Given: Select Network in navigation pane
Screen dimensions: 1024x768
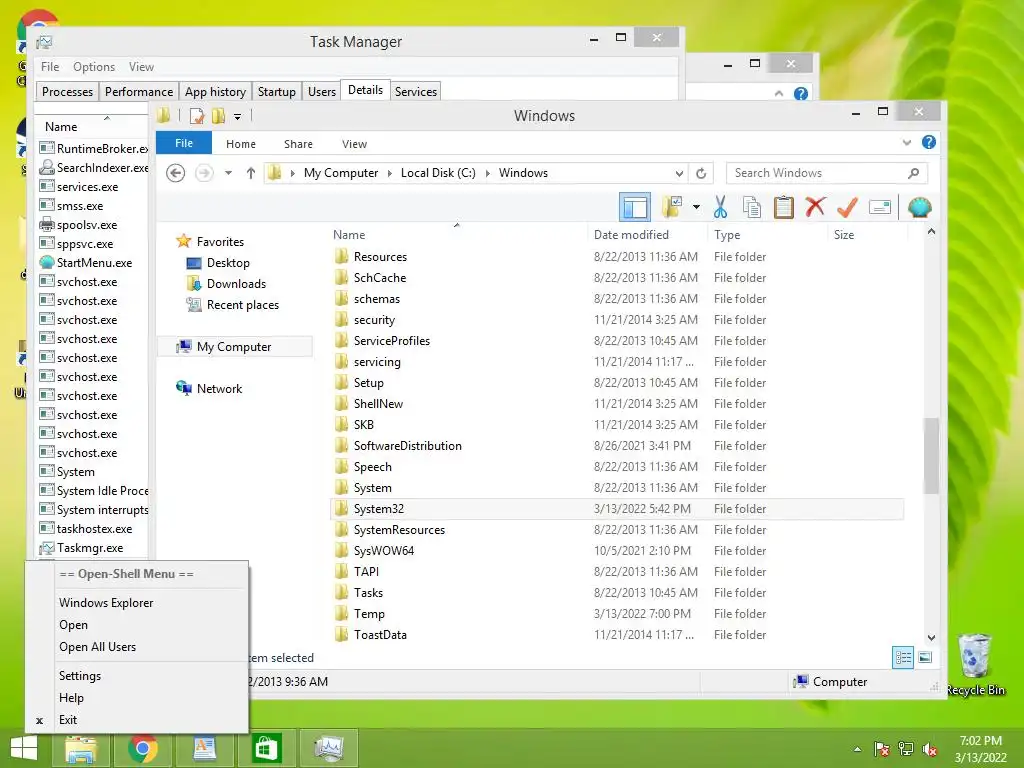Looking at the screenshot, I should point(219,389).
